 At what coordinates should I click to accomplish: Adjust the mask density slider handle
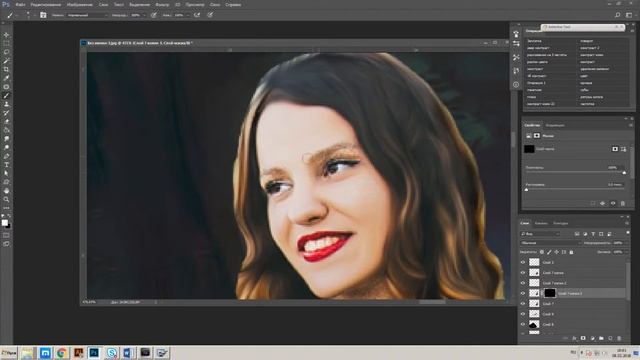pos(624,173)
